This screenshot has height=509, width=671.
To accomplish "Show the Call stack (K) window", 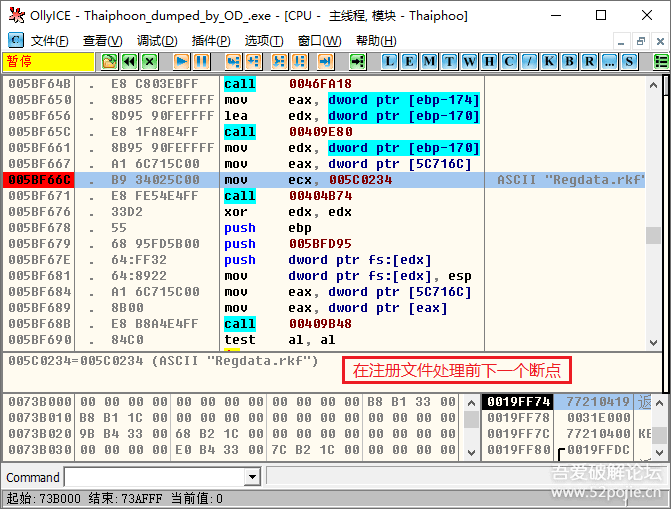I will (549, 61).
